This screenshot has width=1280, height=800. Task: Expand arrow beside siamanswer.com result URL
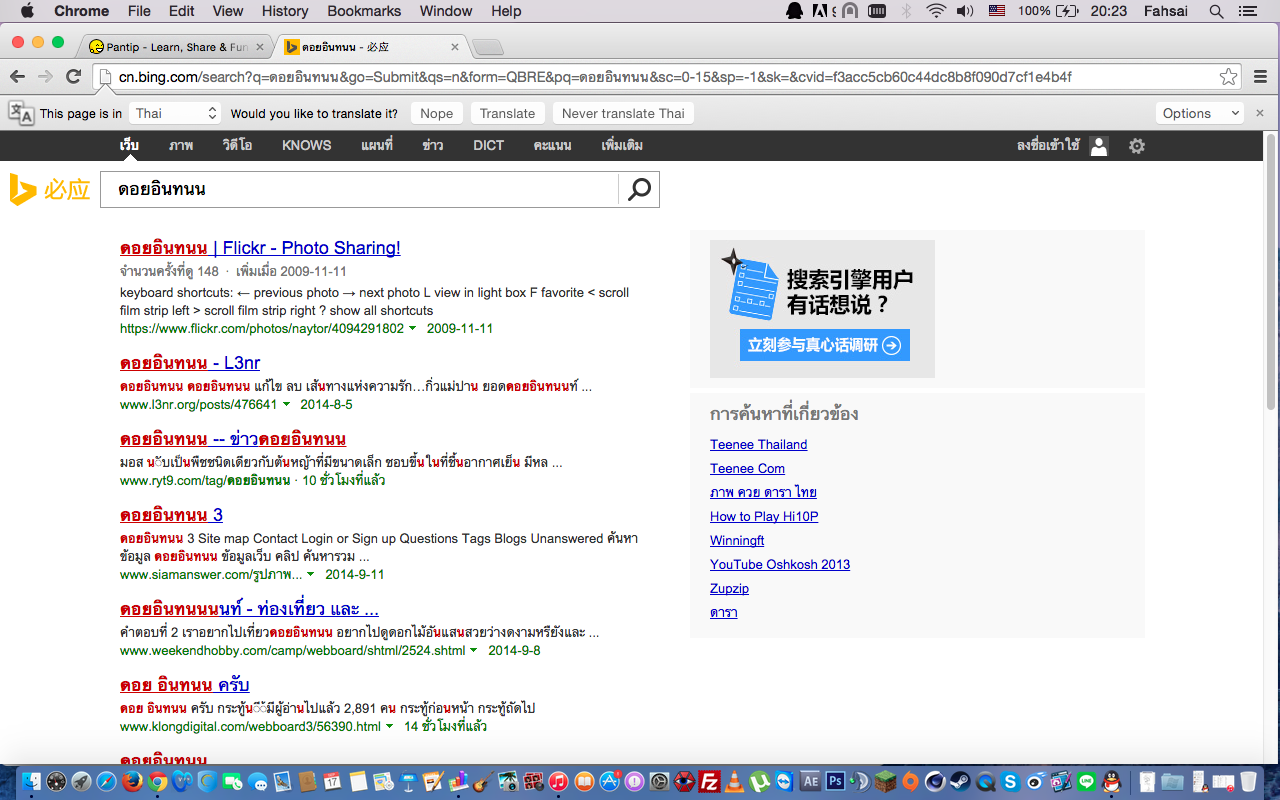tap(310, 575)
